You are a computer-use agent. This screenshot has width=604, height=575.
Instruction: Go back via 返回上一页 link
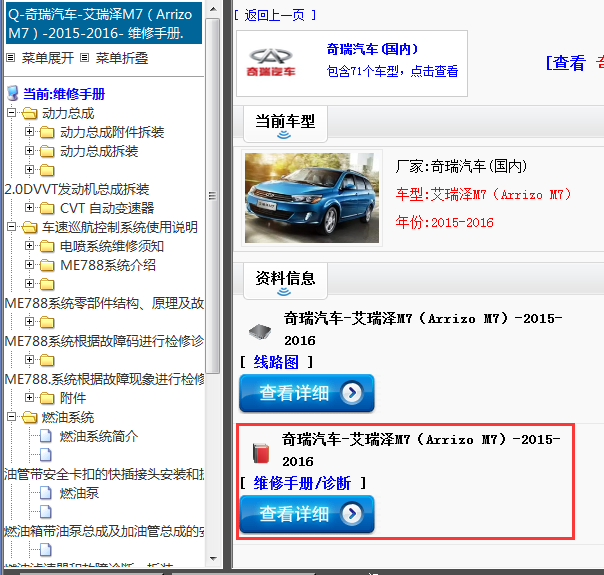point(275,15)
